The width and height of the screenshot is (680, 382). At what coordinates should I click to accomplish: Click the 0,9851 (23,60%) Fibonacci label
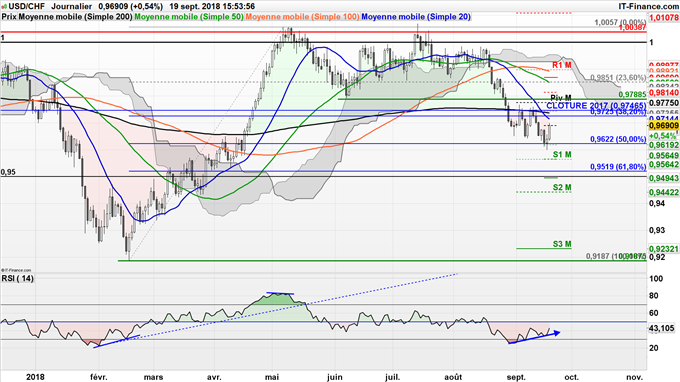[618, 78]
